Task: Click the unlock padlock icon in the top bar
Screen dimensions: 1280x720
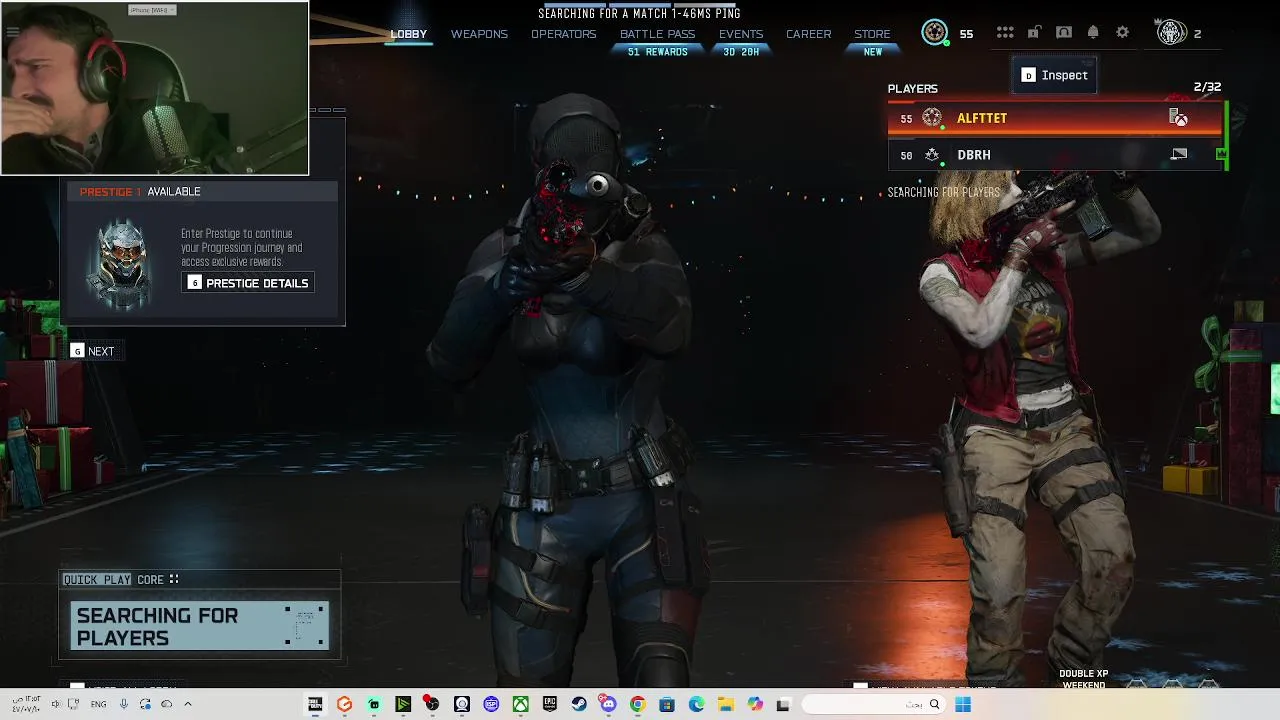Action: click(1035, 33)
